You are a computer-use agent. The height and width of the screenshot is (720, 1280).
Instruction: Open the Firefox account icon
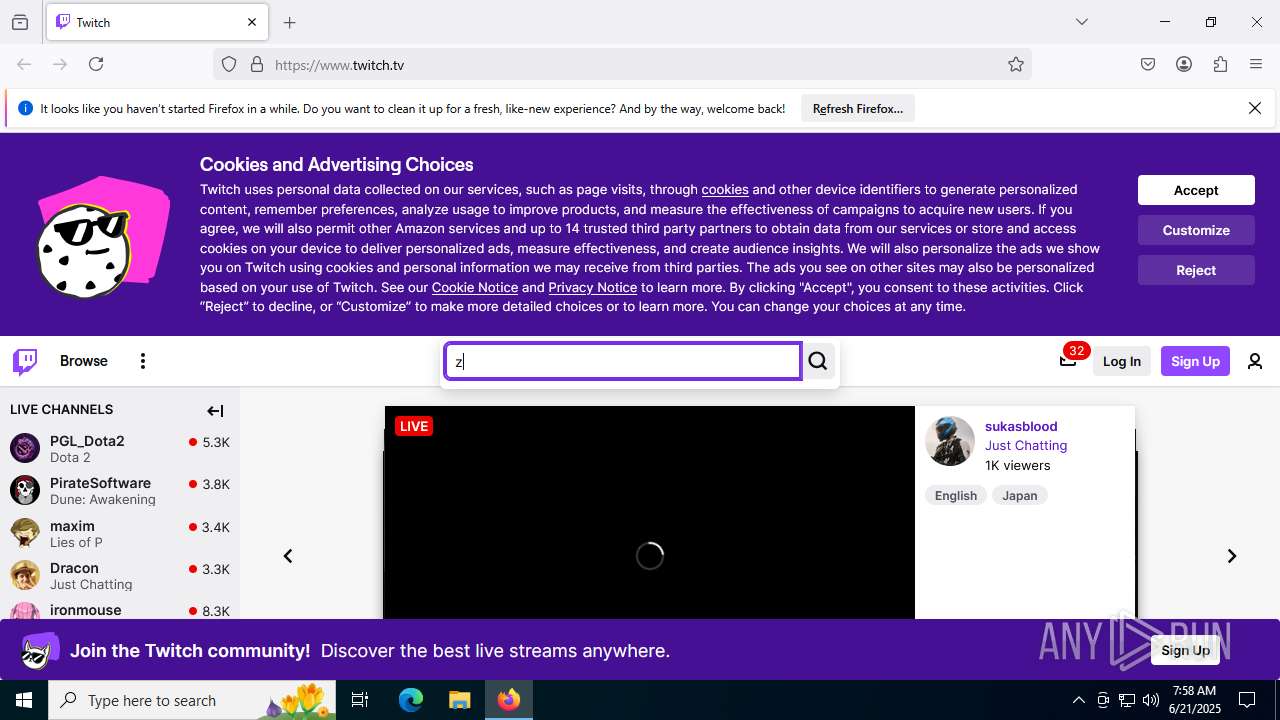click(1184, 64)
